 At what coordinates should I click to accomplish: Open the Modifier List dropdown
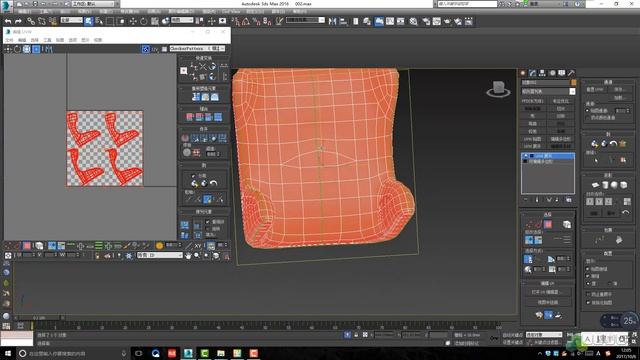(x=549, y=91)
